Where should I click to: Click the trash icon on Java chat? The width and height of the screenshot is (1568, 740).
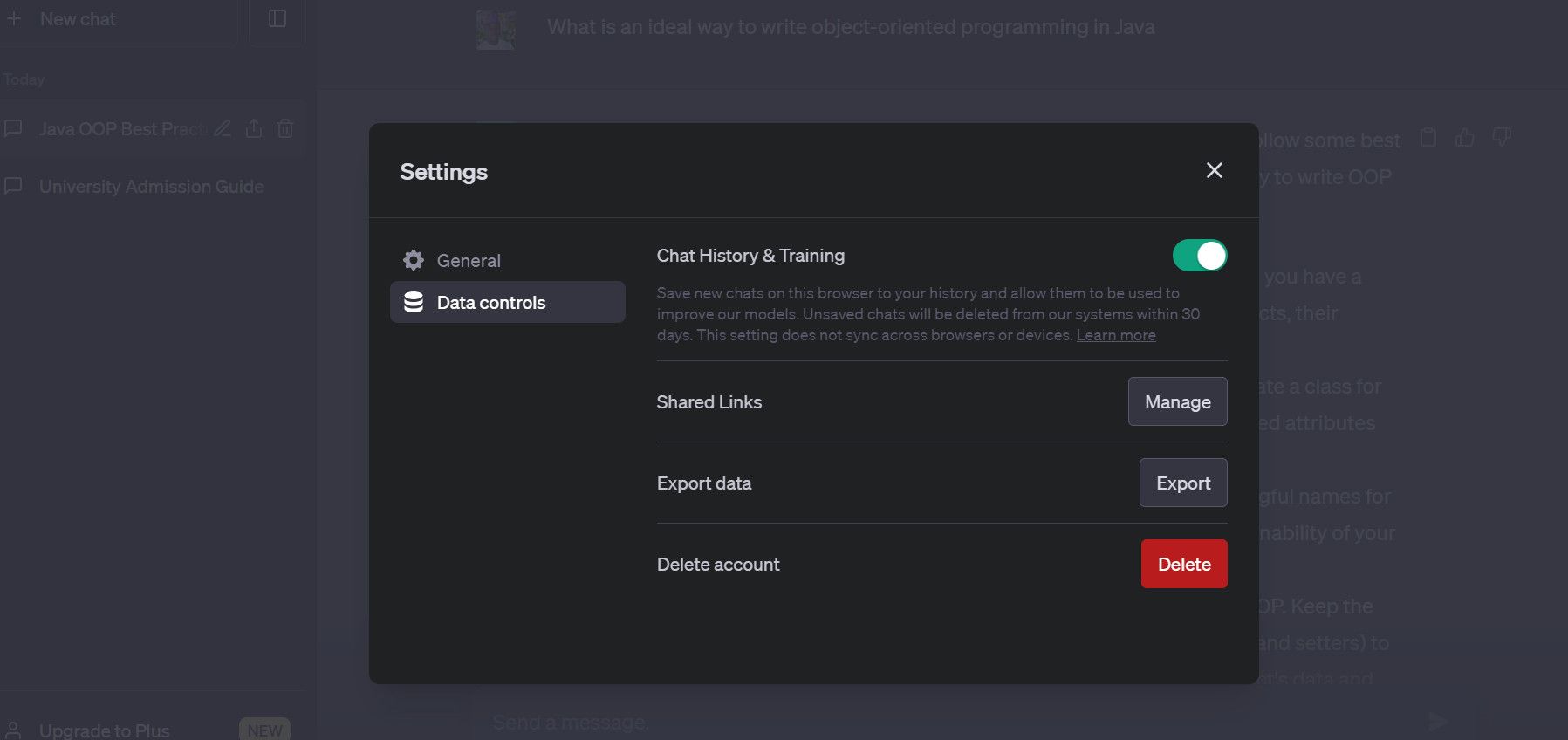[285, 129]
